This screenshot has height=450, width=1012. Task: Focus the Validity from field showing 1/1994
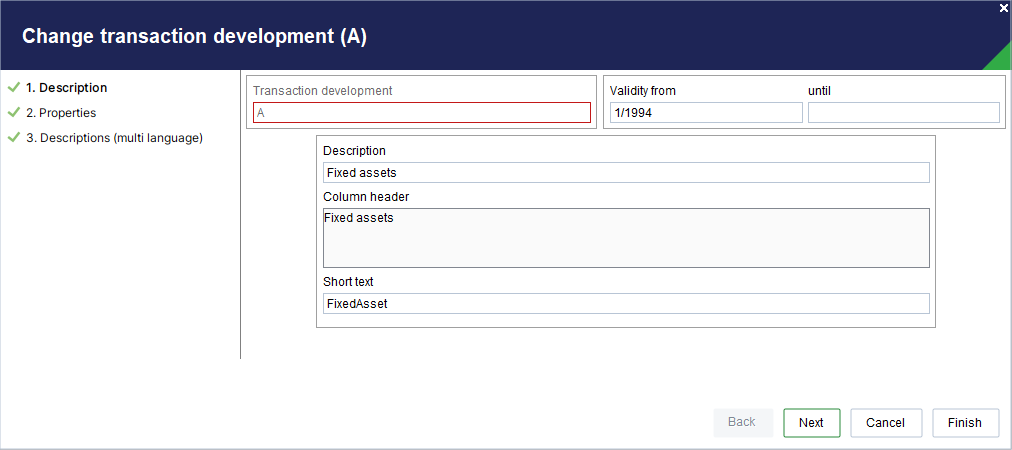tap(706, 112)
